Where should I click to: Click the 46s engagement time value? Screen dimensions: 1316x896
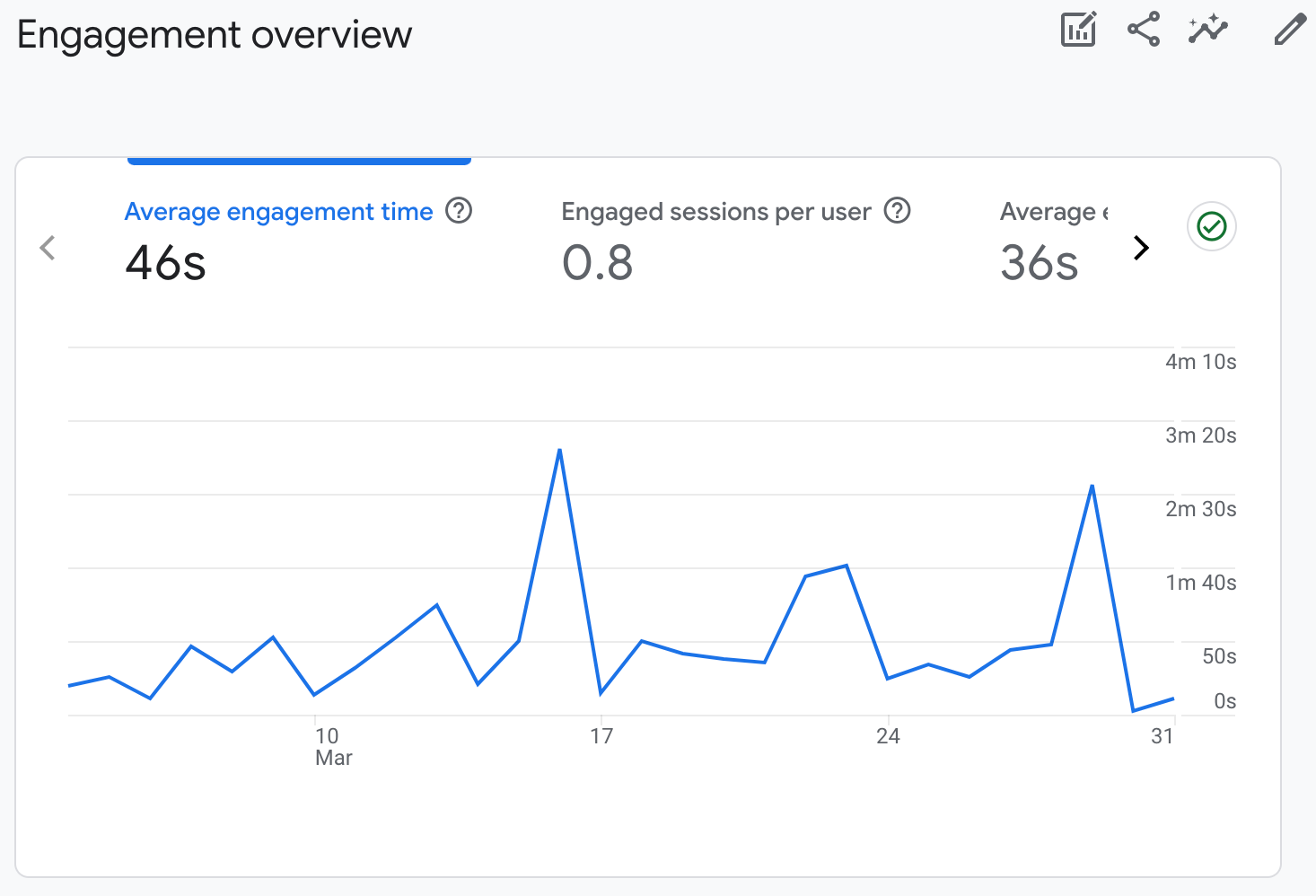(166, 263)
